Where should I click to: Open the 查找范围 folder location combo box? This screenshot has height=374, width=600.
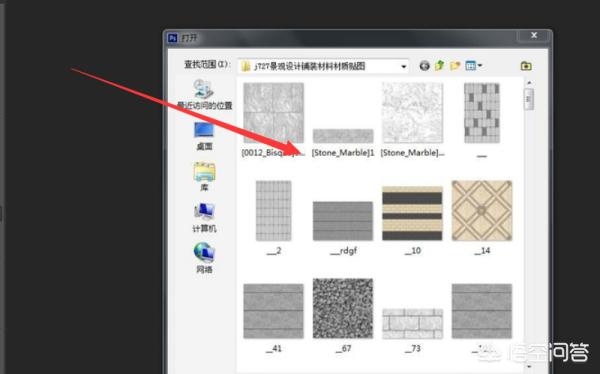click(323, 66)
